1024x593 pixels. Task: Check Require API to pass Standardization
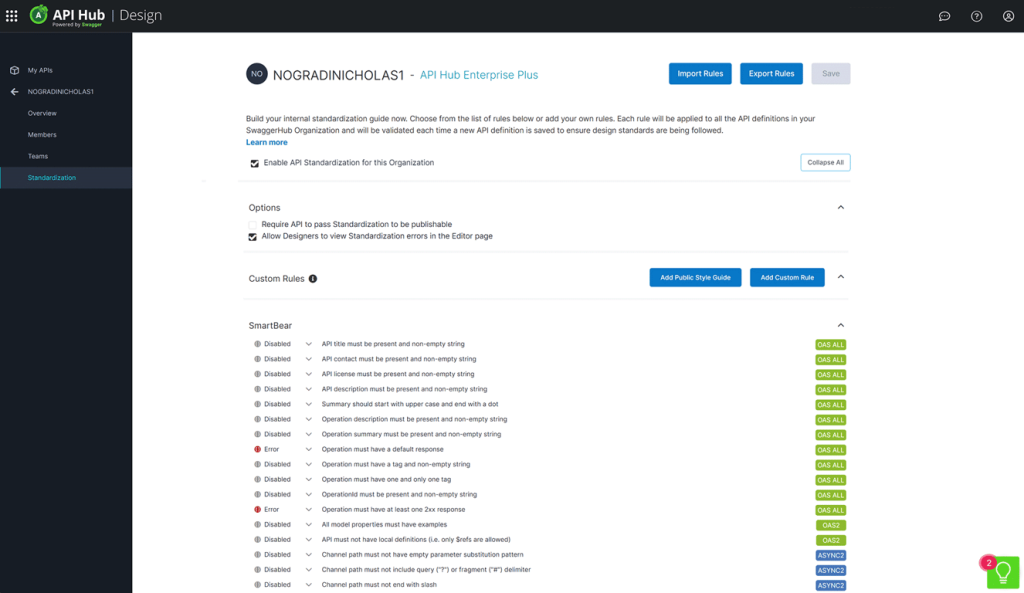pos(254,225)
